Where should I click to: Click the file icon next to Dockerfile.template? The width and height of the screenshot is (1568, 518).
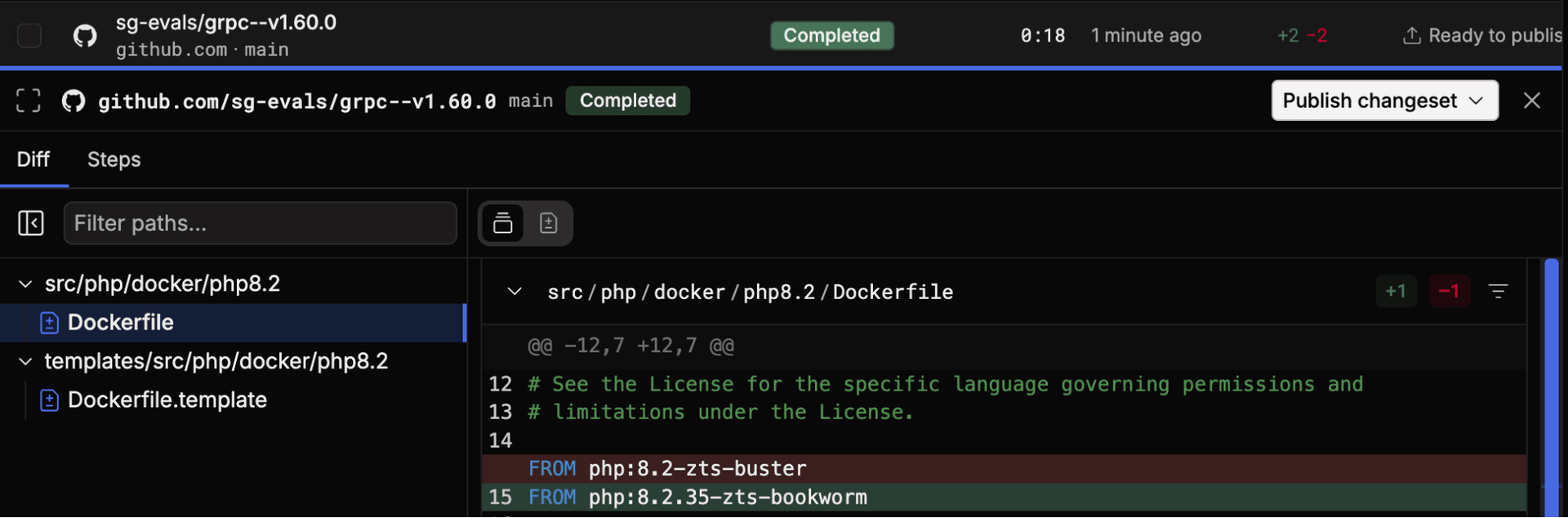[x=49, y=400]
